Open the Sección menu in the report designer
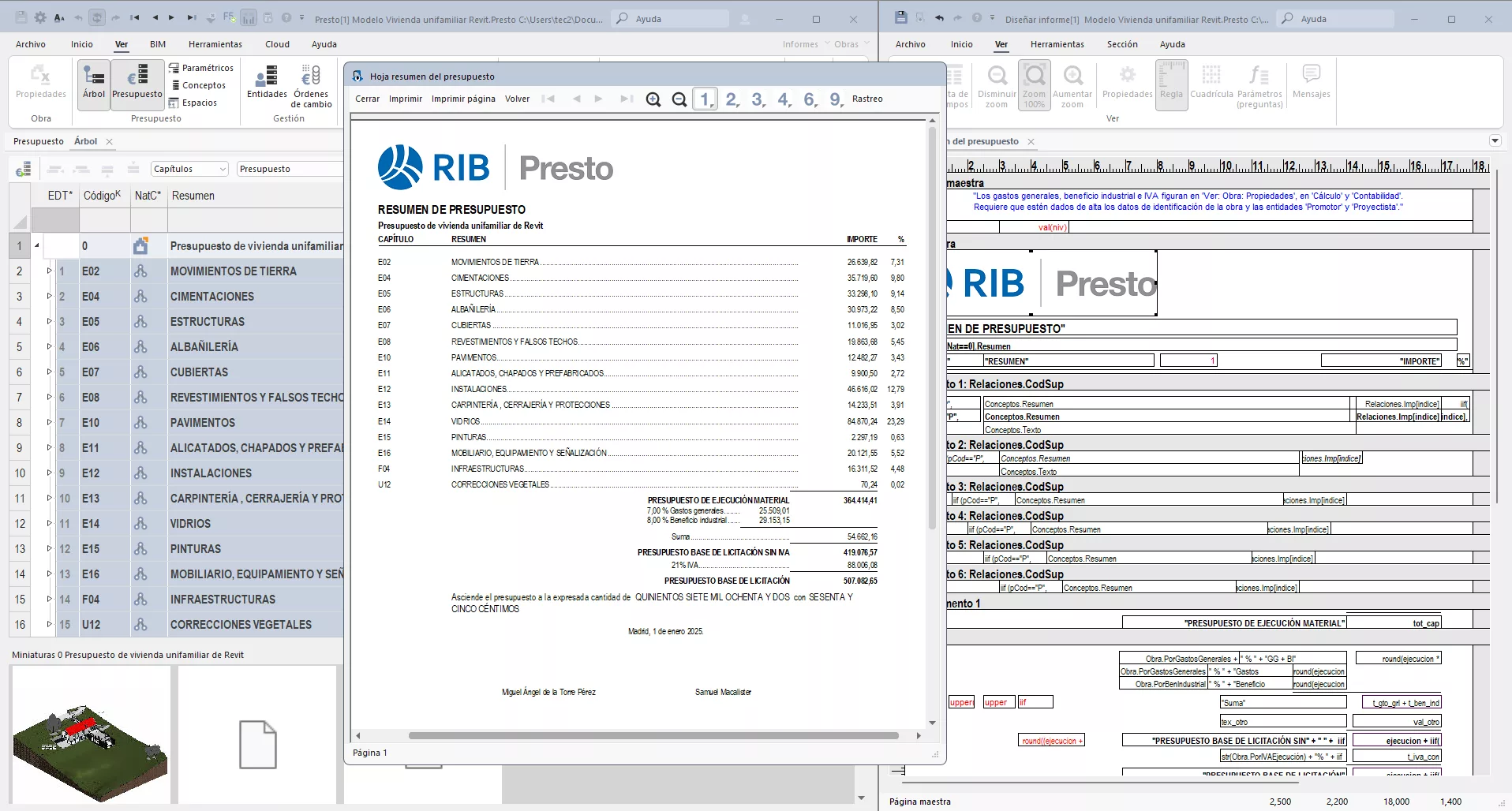Screen dimensions: 1512x811 (x=1122, y=44)
